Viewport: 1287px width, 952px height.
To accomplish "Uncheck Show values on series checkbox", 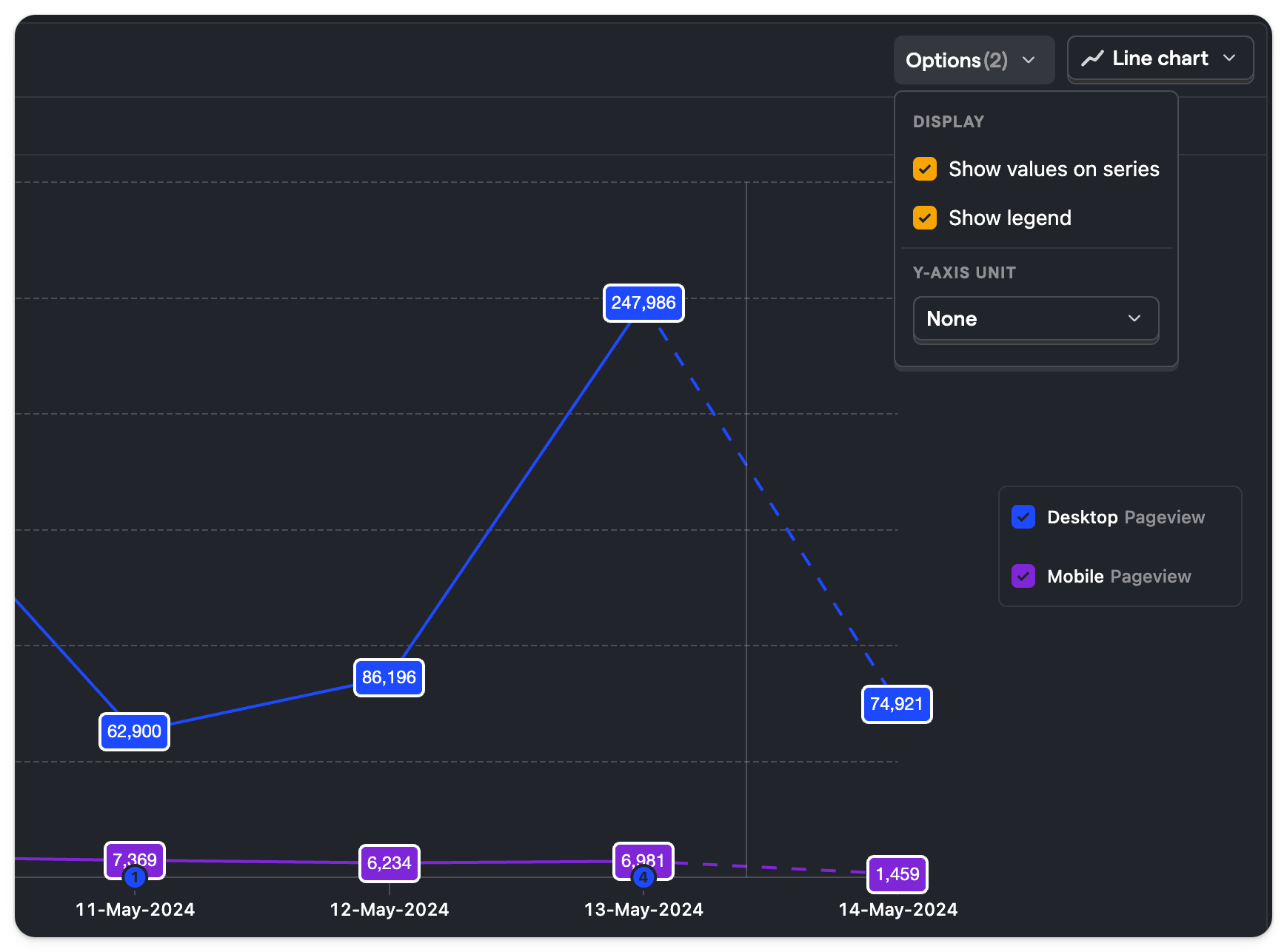I will 925,169.
